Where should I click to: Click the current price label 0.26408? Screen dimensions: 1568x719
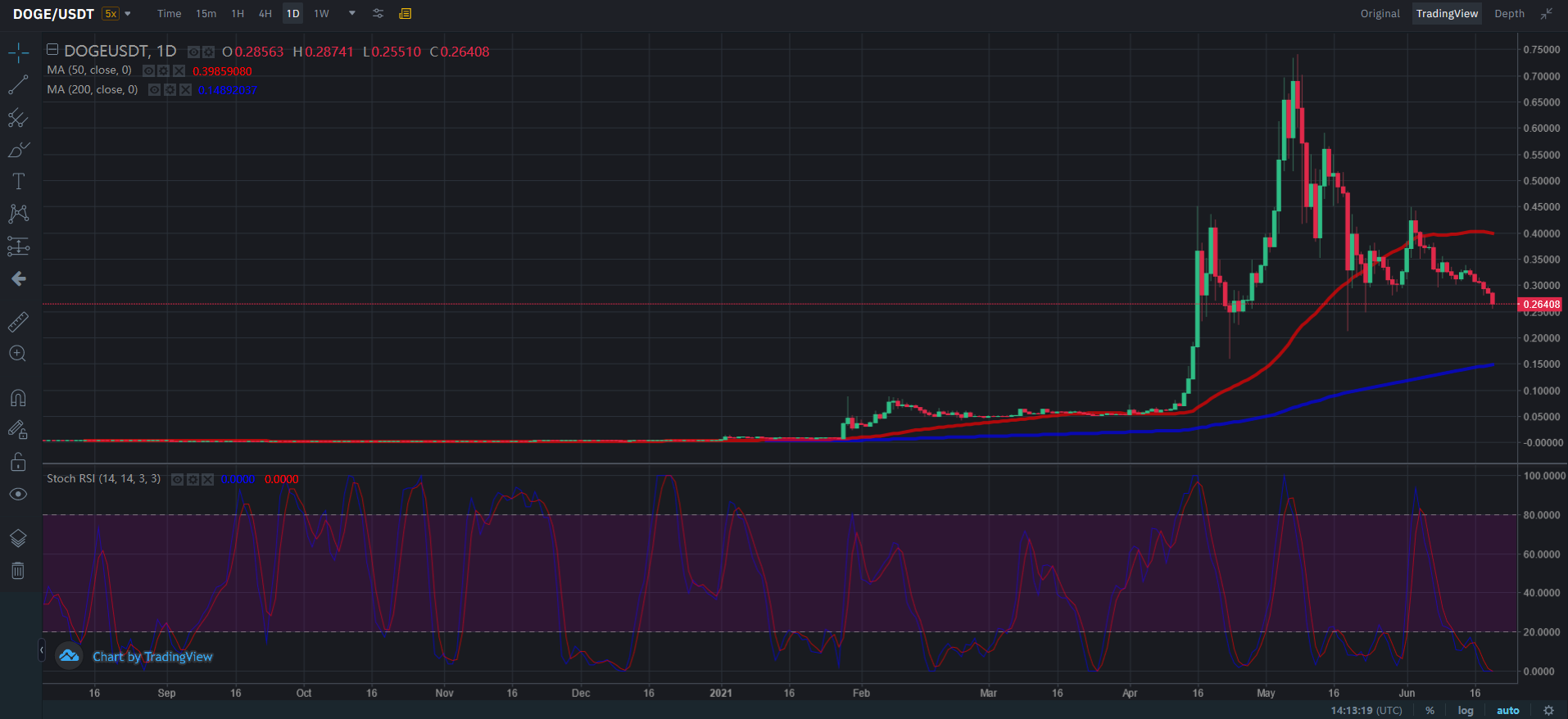click(x=1540, y=305)
